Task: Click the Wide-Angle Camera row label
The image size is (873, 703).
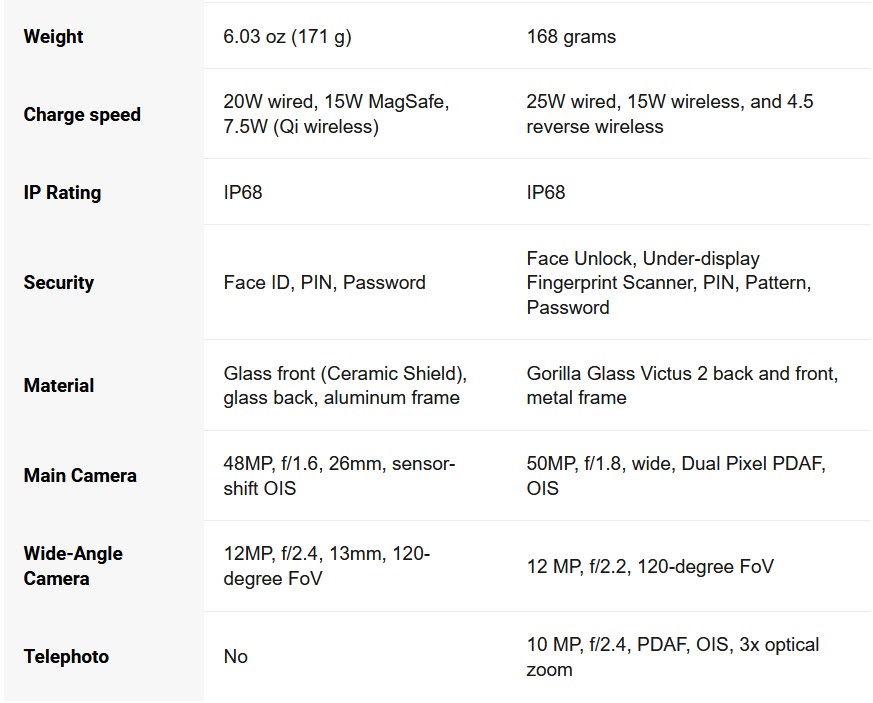Action: pyautogui.click(x=73, y=566)
